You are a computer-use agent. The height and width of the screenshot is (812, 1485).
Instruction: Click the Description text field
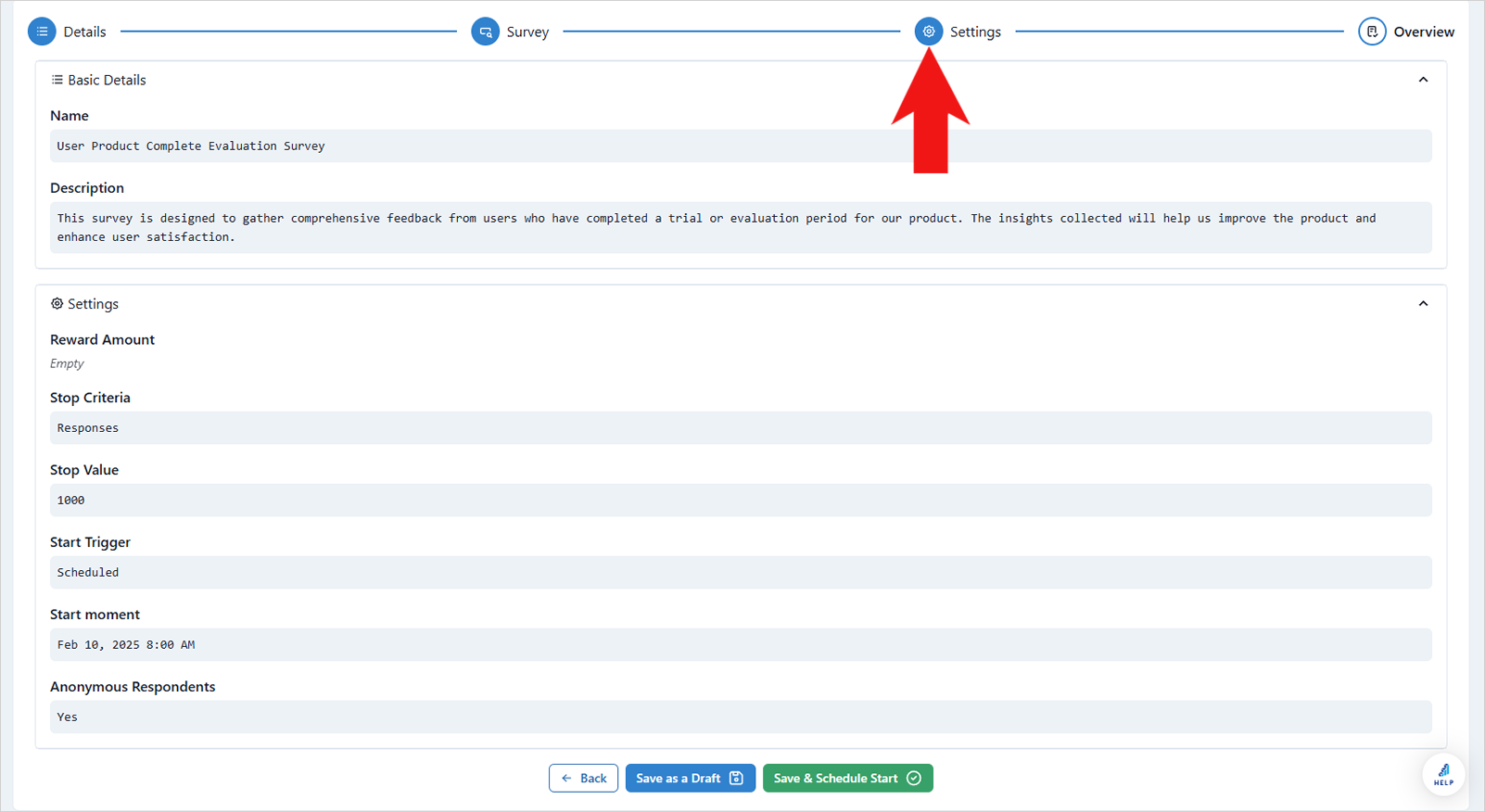point(741,227)
